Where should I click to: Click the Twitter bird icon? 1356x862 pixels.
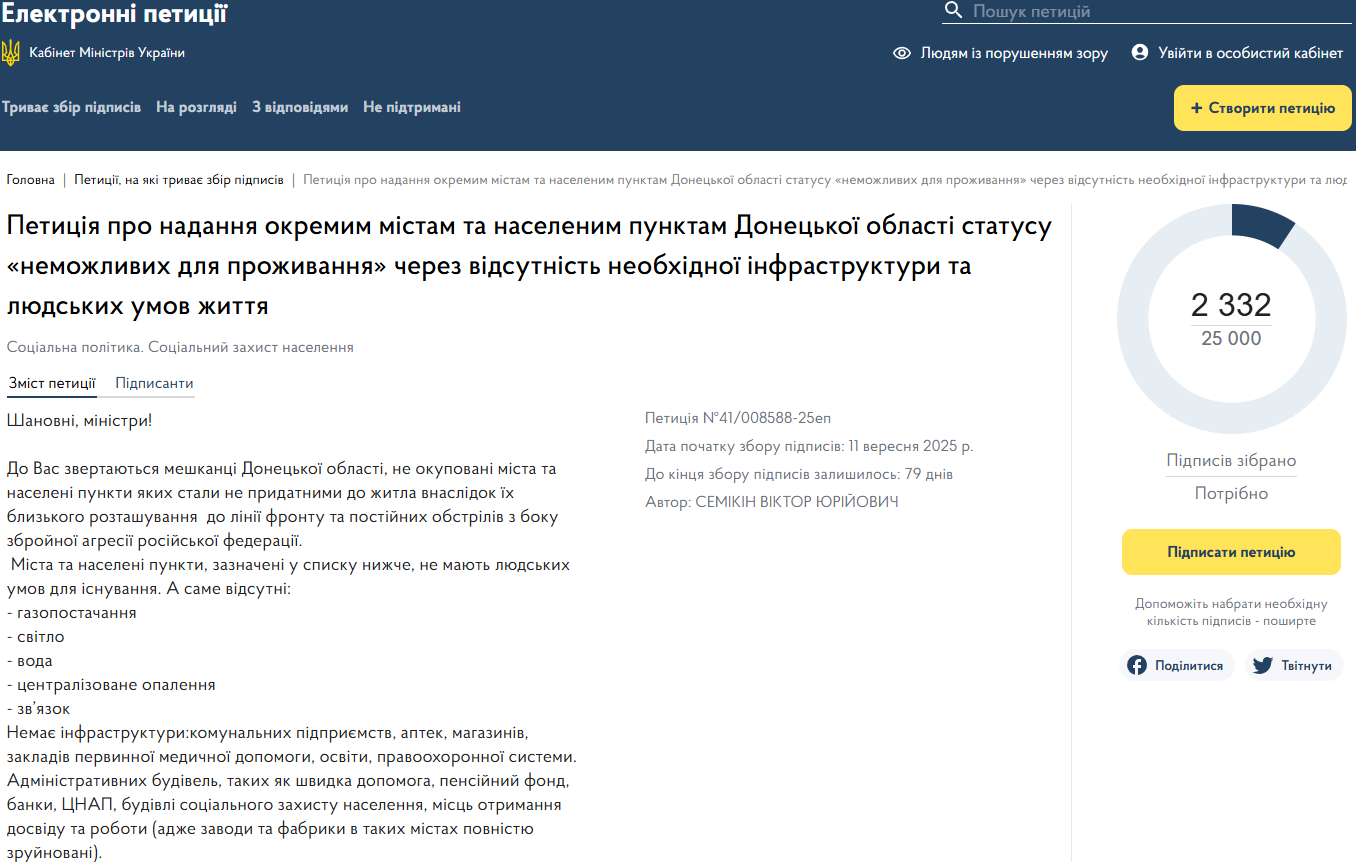tap(1263, 665)
